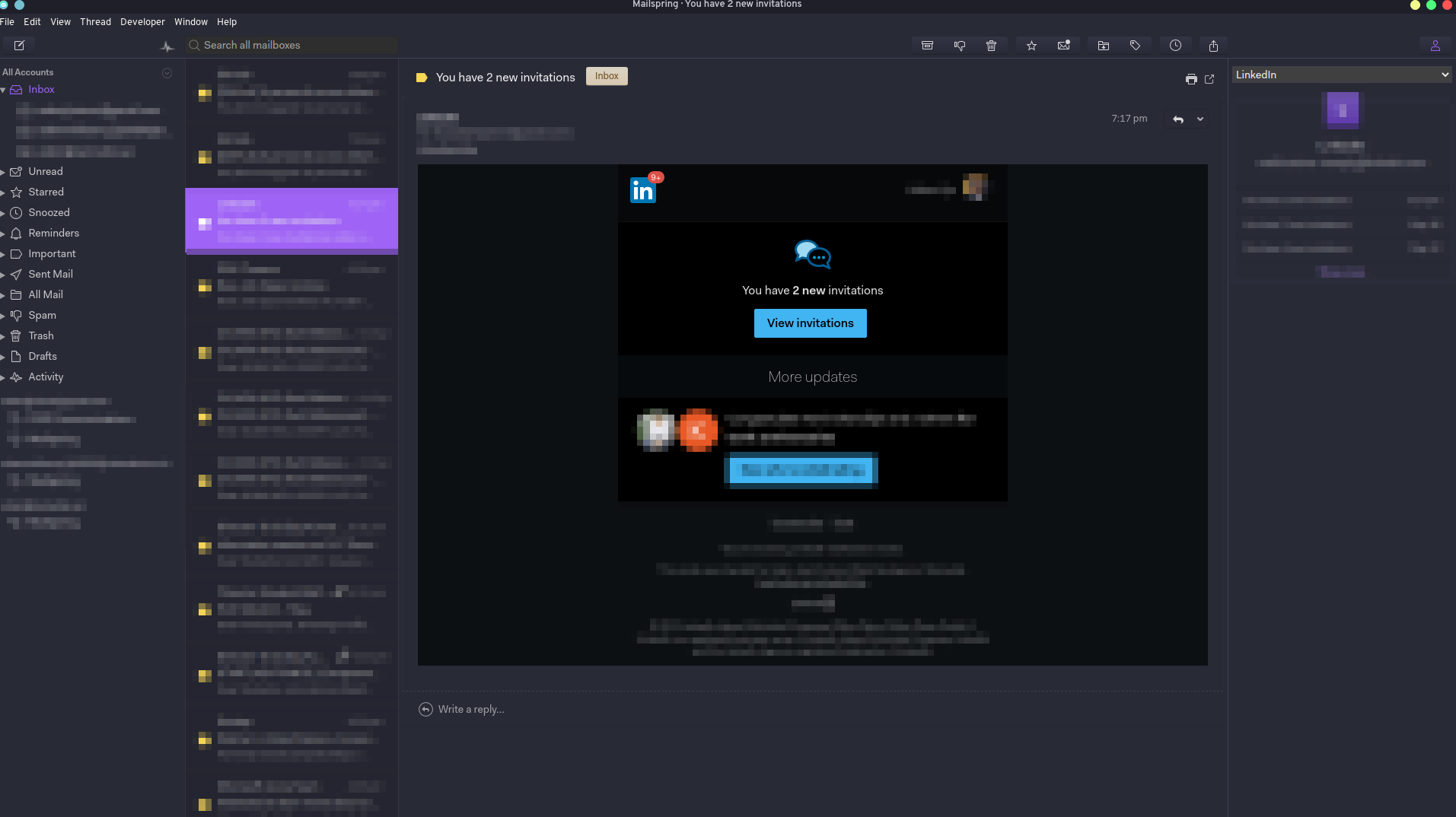Select the Important mailbox in sidebar
Viewport: 1456px width, 817px height.
click(x=51, y=253)
